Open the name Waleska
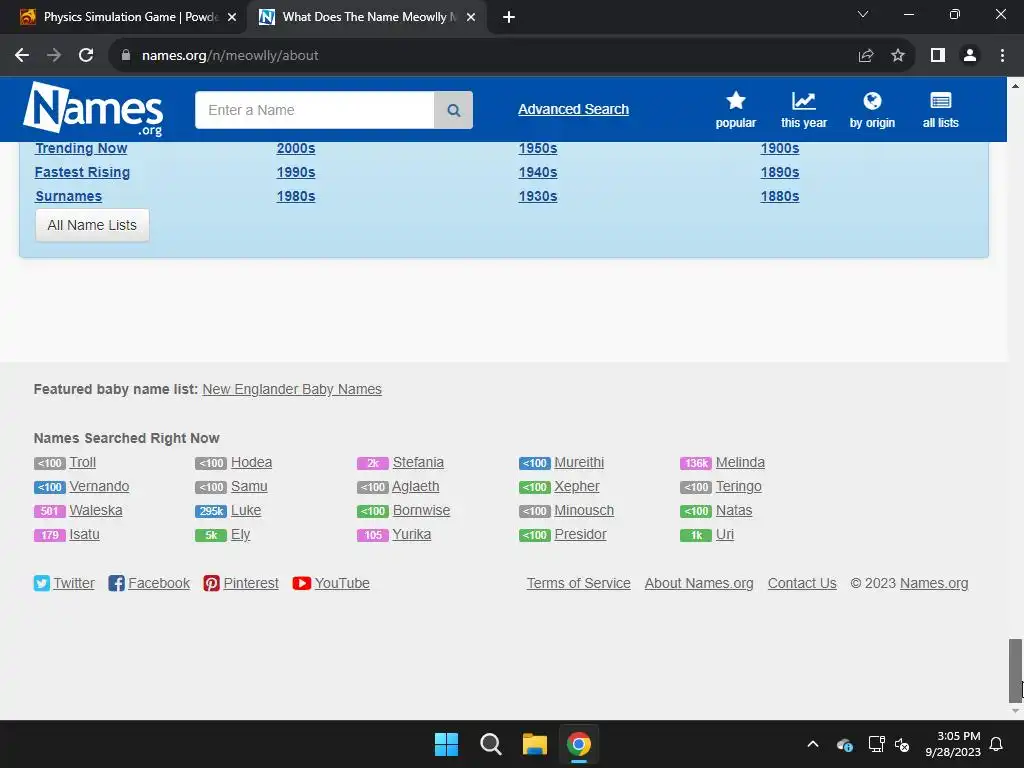The height and width of the screenshot is (768, 1024). point(96,511)
